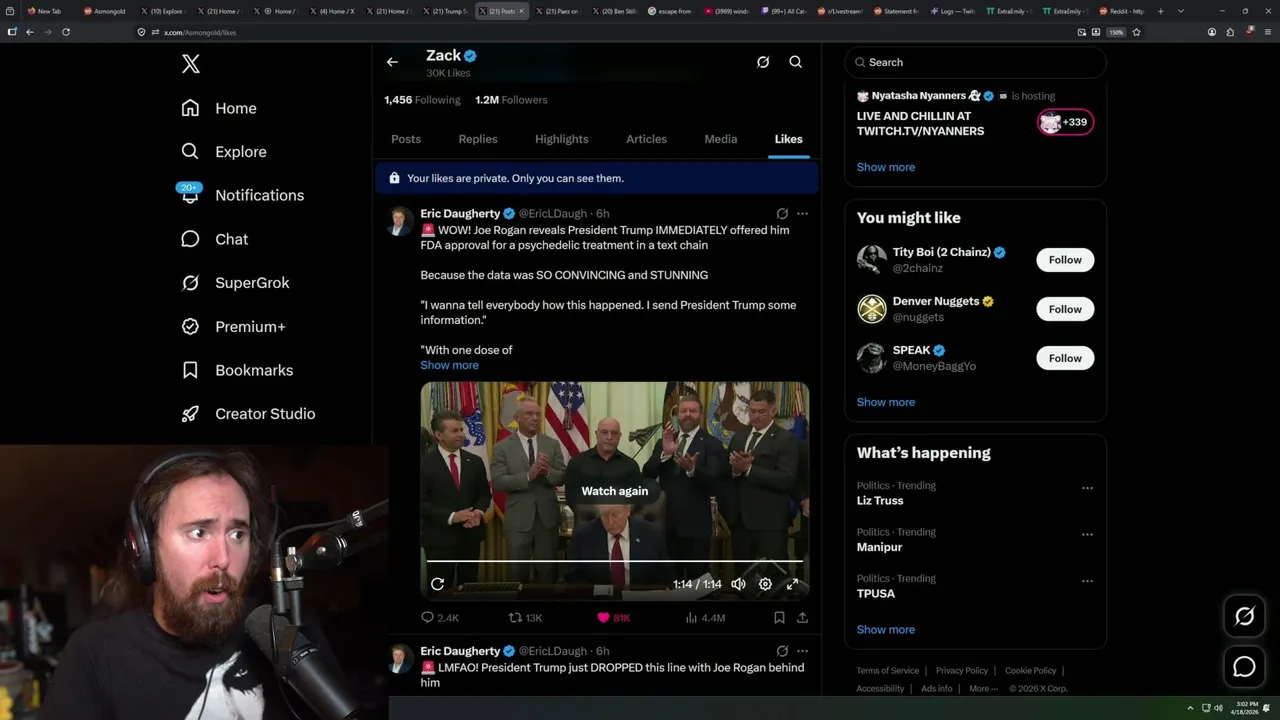Viewport: 1280px width, 720px height.
Task: Switch to the Posts tab
Action: (x=406, y=139)
